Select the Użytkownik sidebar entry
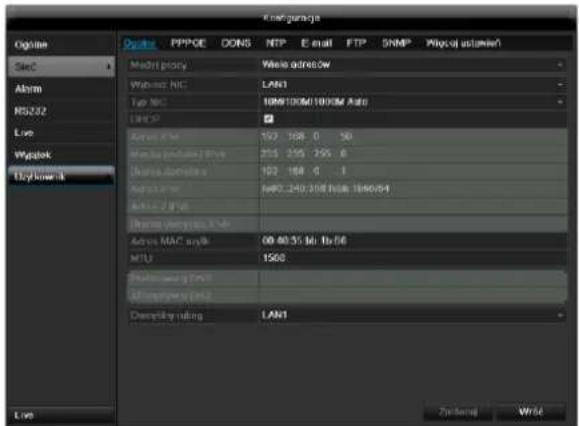The height and width of the screenshot is (426, 579). tap(61, 176)
